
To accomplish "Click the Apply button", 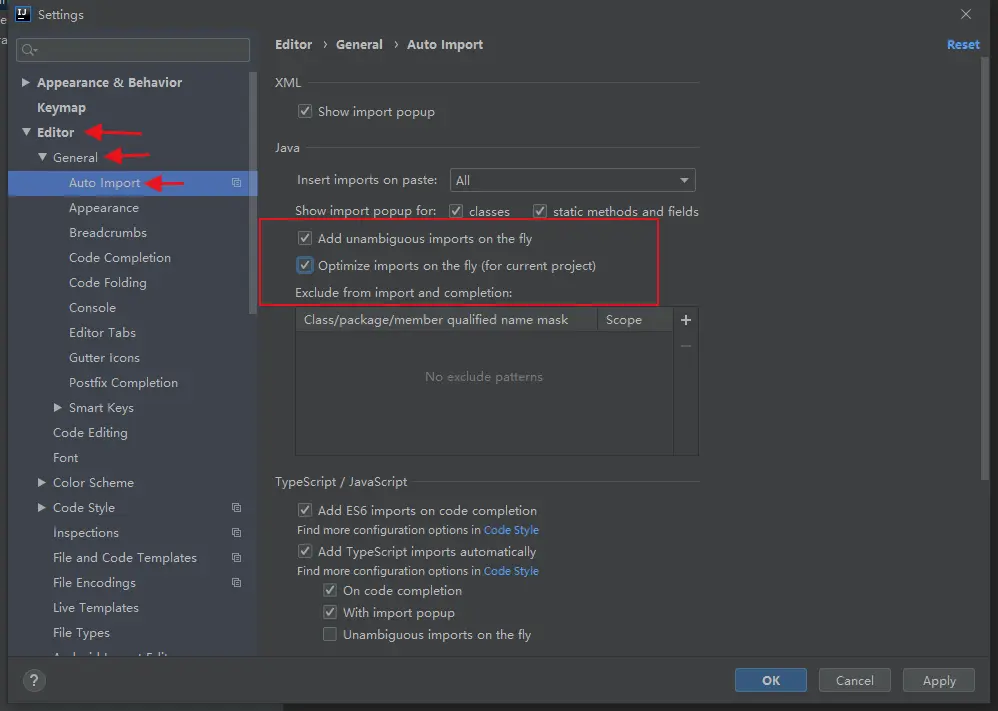I will click(x=939, y=680).
